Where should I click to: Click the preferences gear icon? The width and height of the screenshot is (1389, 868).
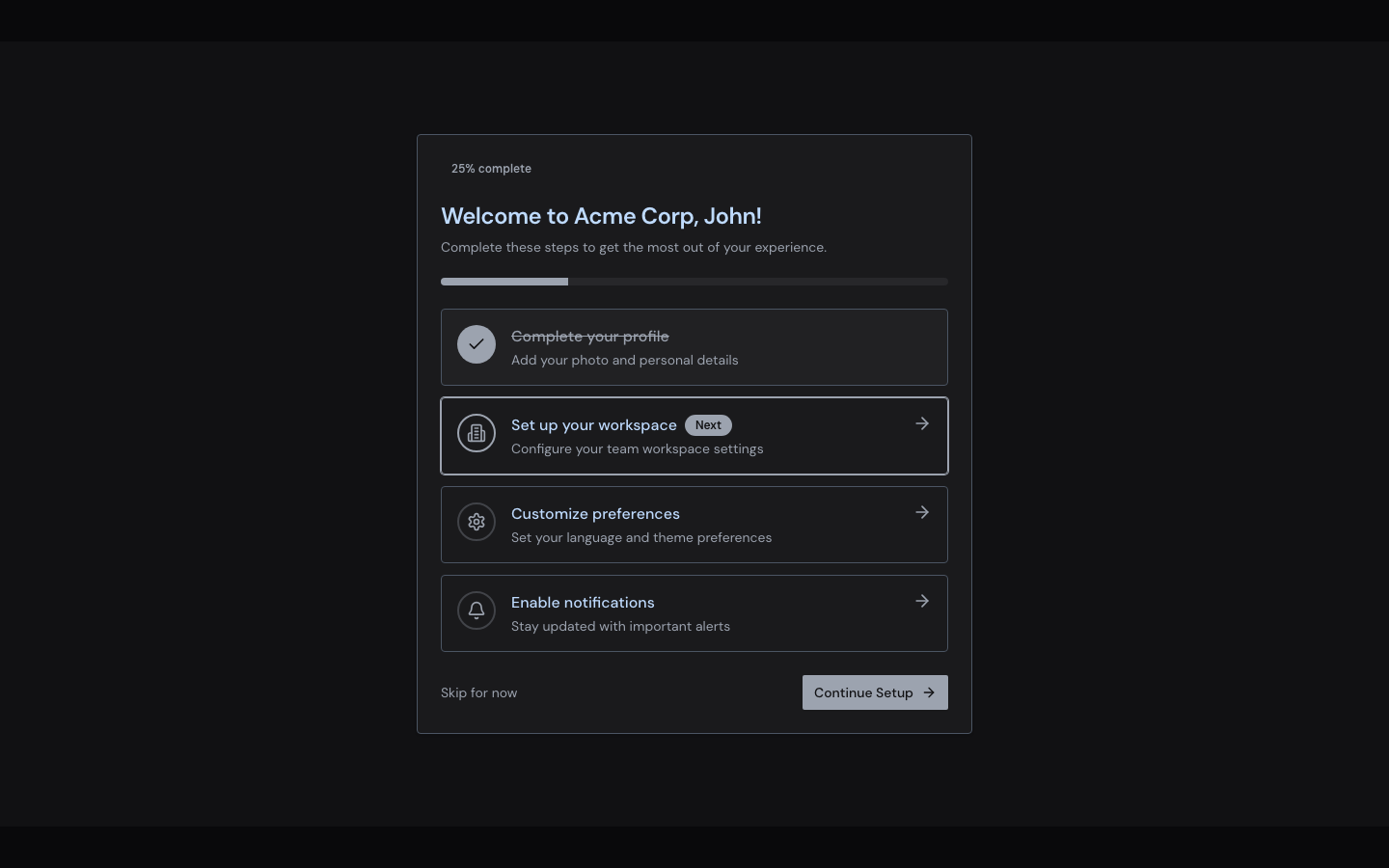click(477, 522)
